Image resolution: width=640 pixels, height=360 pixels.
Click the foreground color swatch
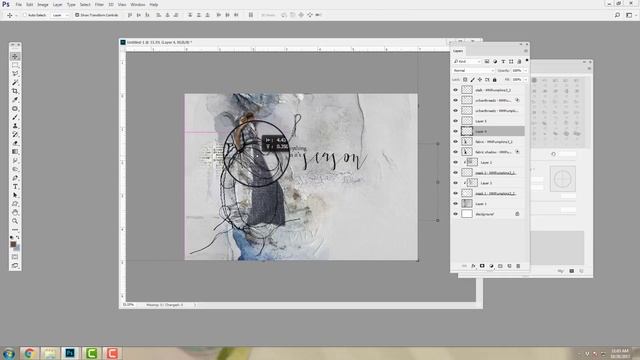coord(13,244)
